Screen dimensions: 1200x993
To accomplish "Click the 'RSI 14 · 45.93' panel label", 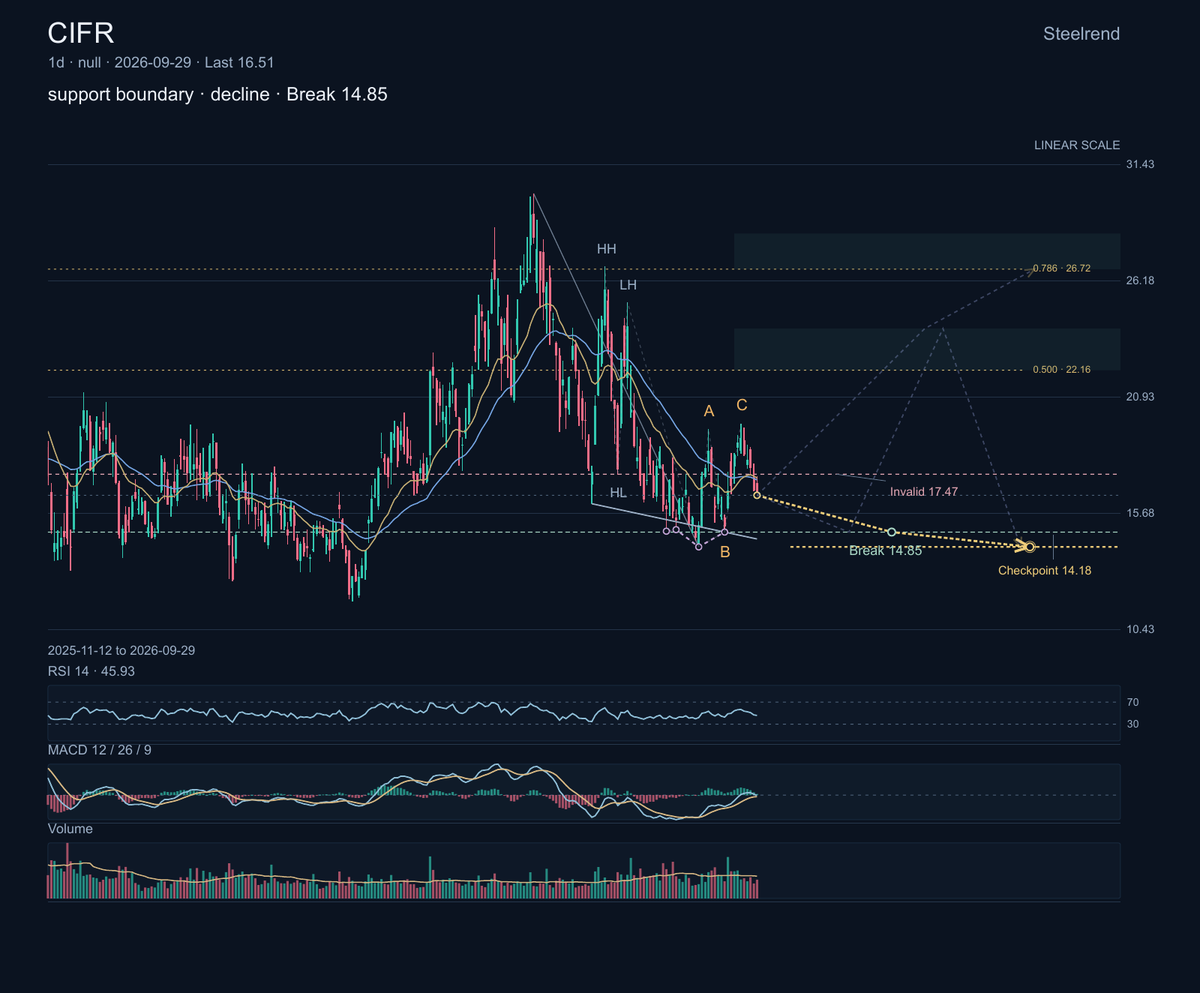I will click(x=91, y=671).
